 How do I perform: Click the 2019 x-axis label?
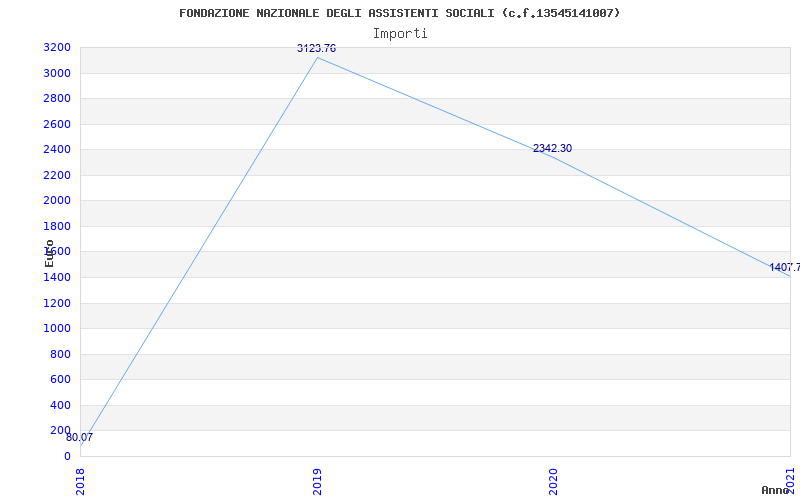tap(317, 481)
